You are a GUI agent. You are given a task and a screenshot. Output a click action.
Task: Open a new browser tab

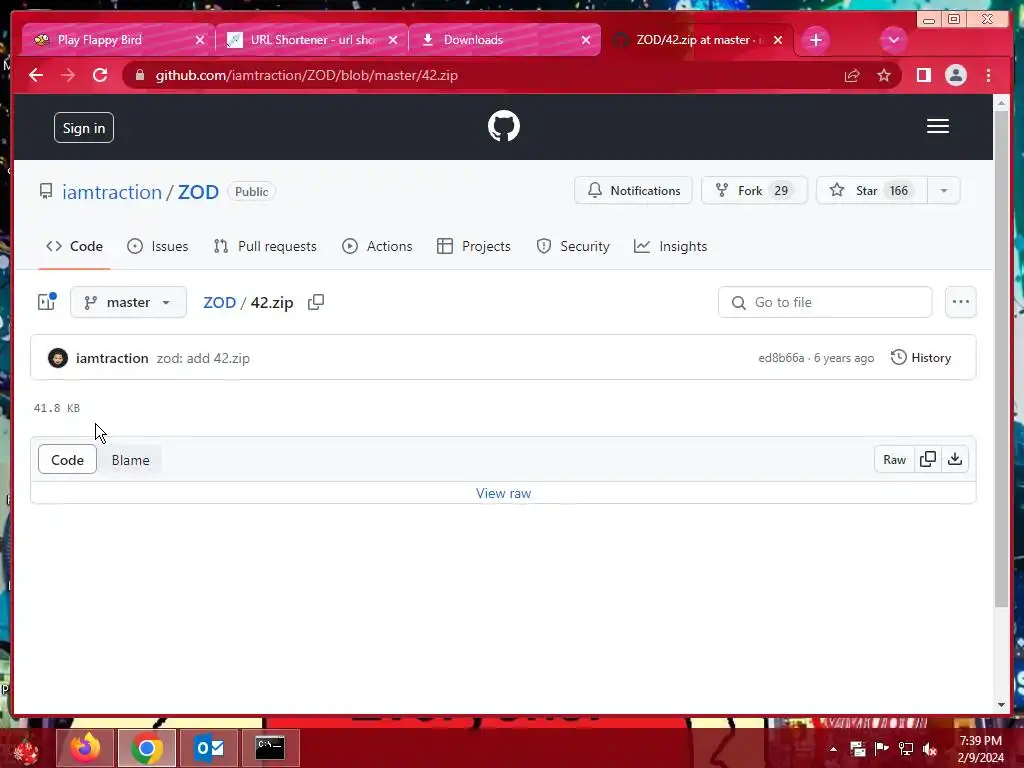pos(816,40)
